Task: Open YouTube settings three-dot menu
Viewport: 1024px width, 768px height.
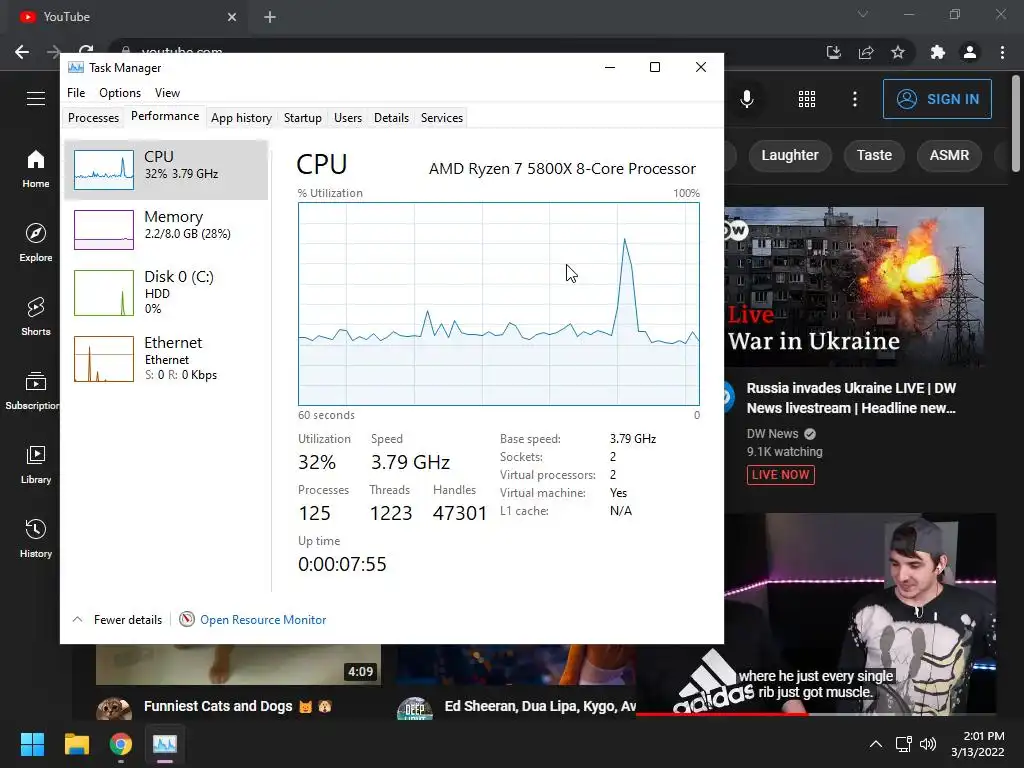Action: coord(855,99)
